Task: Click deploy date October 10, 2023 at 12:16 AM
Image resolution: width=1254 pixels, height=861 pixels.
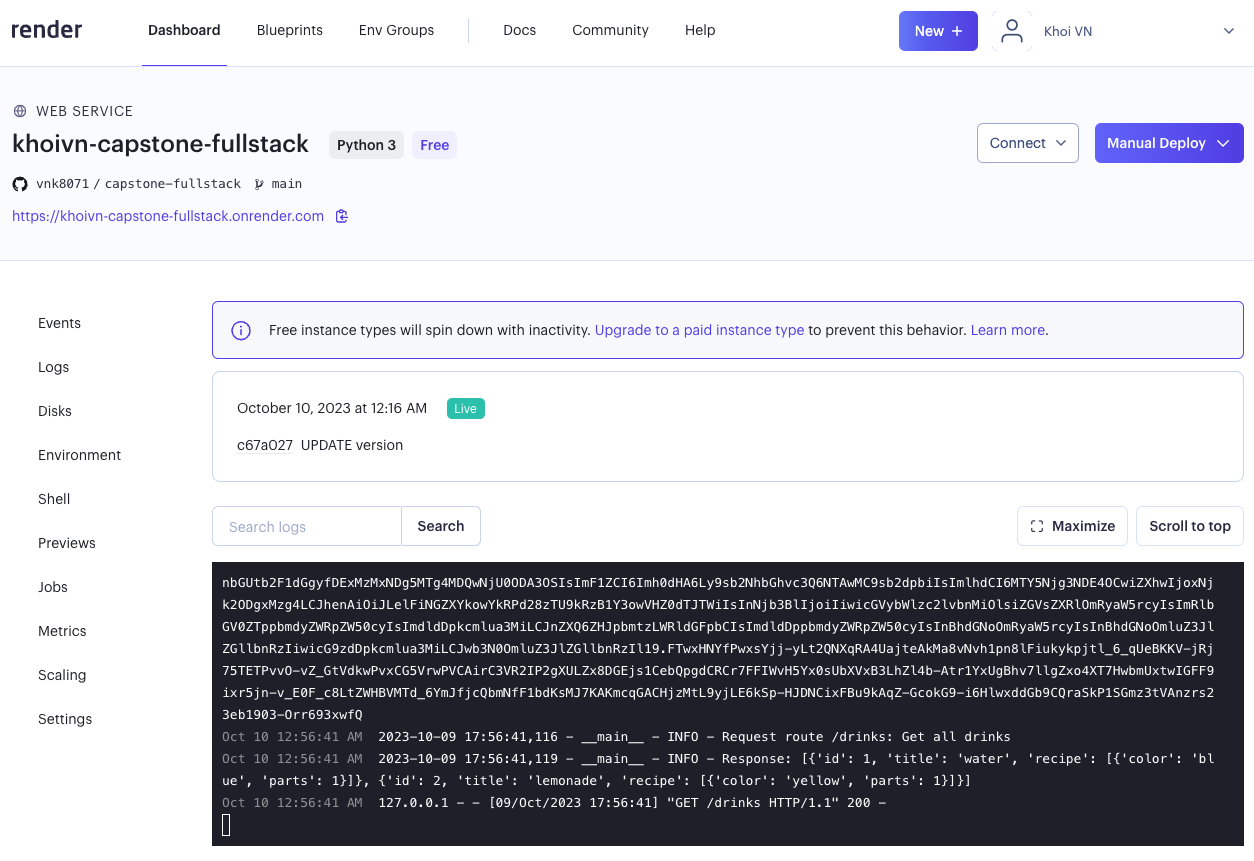Action: (x=332, y=408)
